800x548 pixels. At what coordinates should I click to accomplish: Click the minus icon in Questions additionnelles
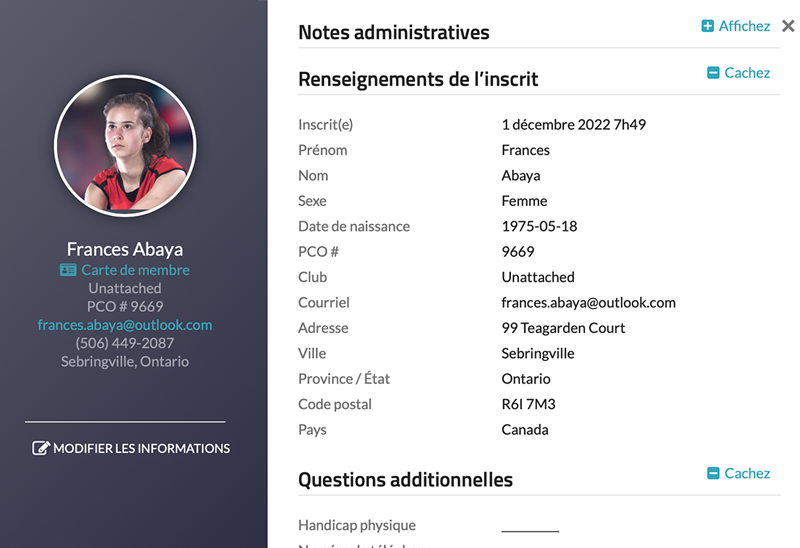[713, 474]
